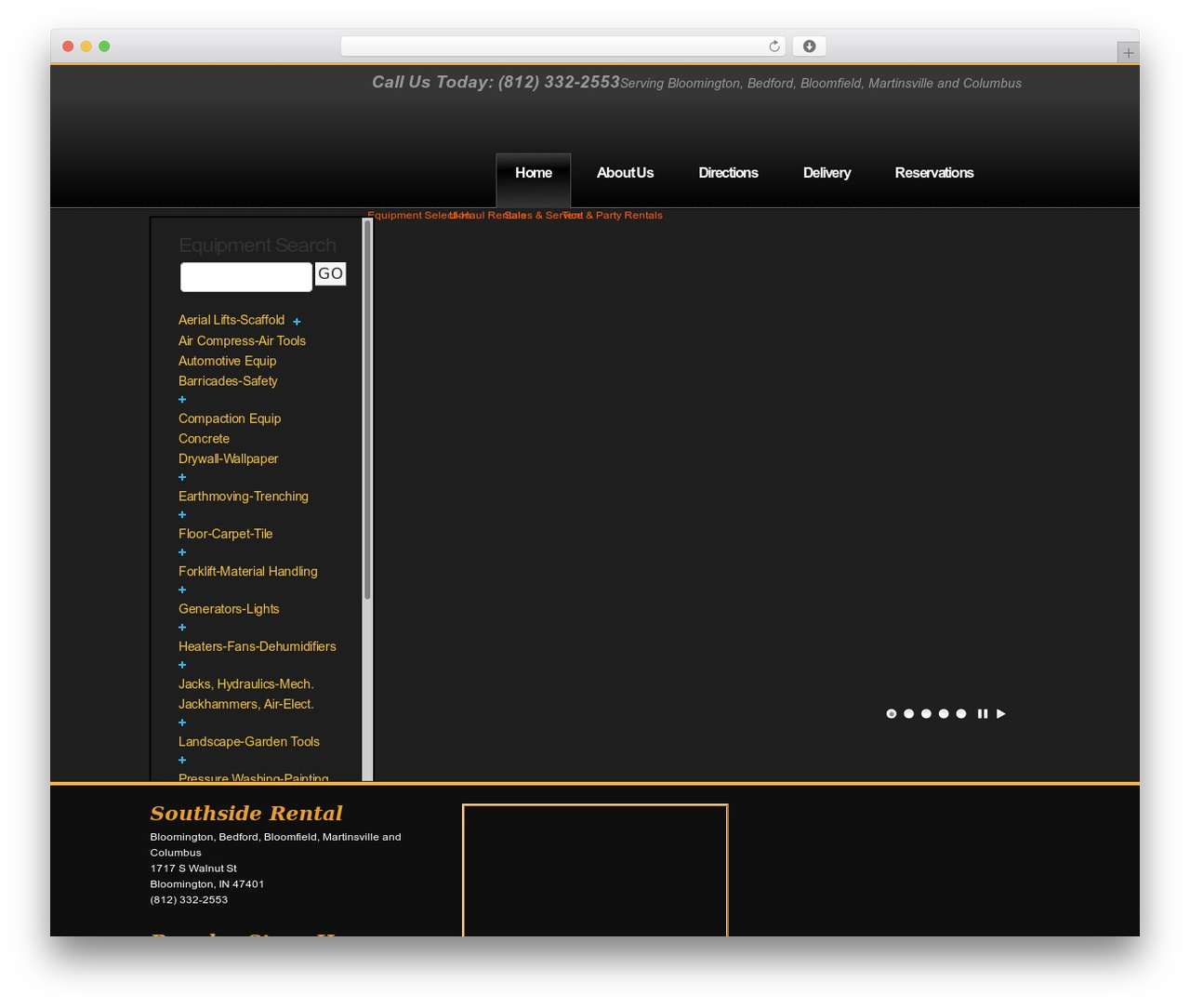This screenshot has height=1008, width=1190.
Task: Open the browser downloads button
Action: point(809,46)
